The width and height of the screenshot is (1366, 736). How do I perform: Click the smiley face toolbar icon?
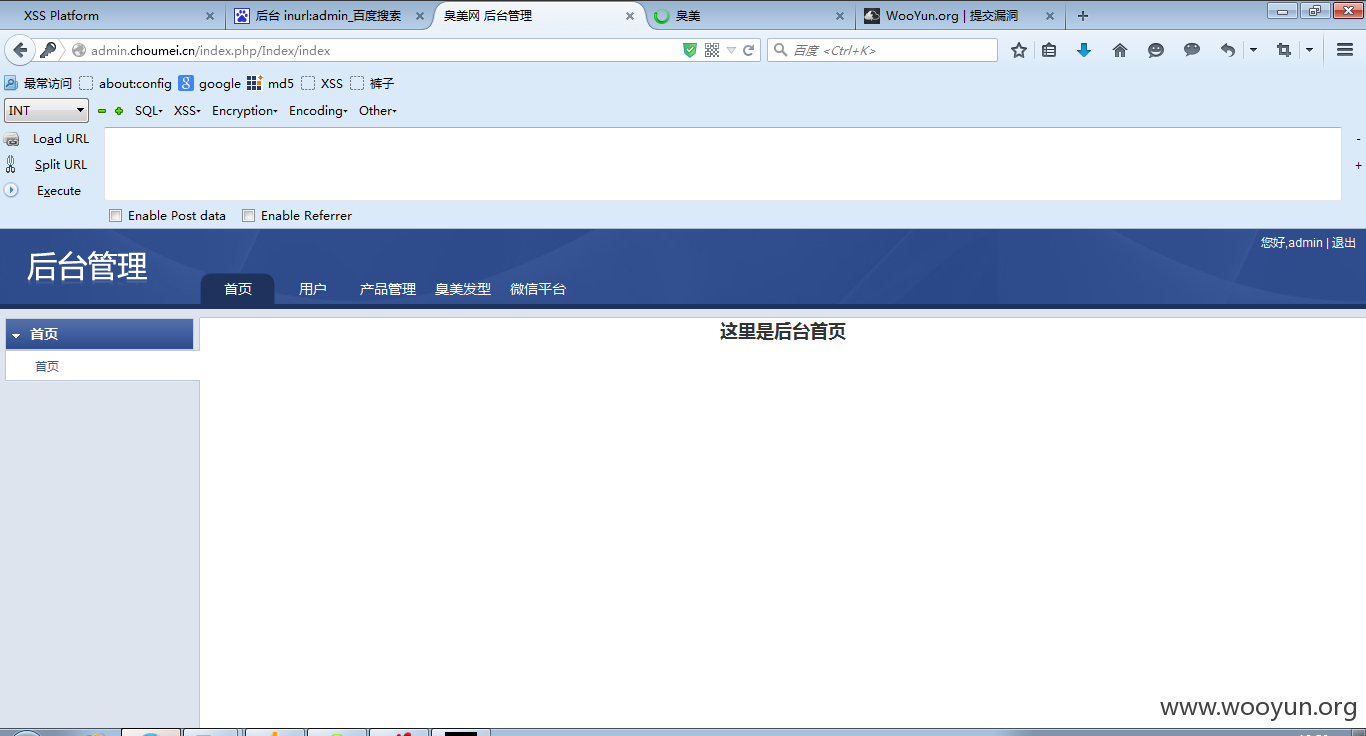(x=1156, y=50)
